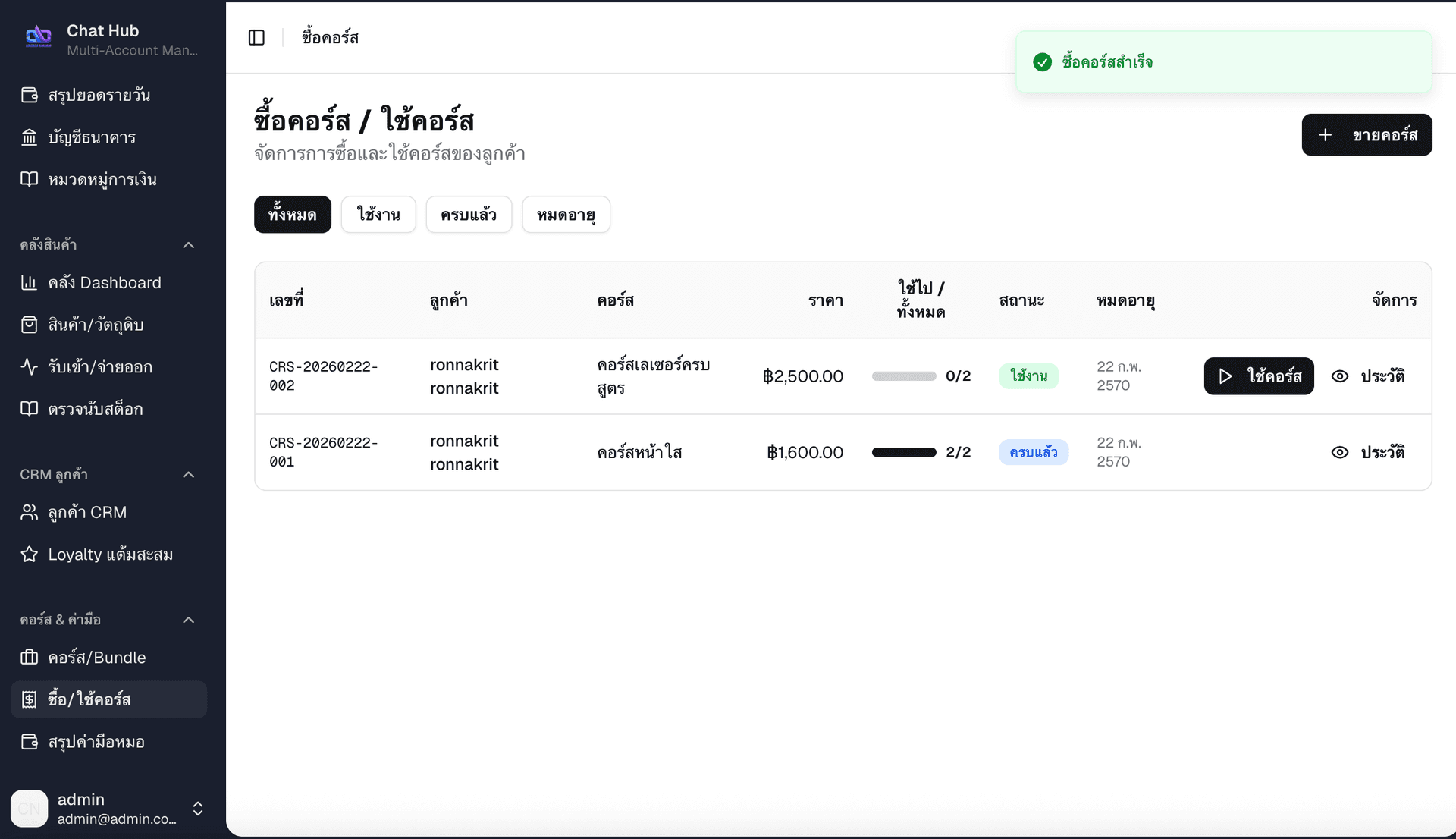Collapse the คลังสินค้า section
The image size is (1456, 839).
(189, 244)
